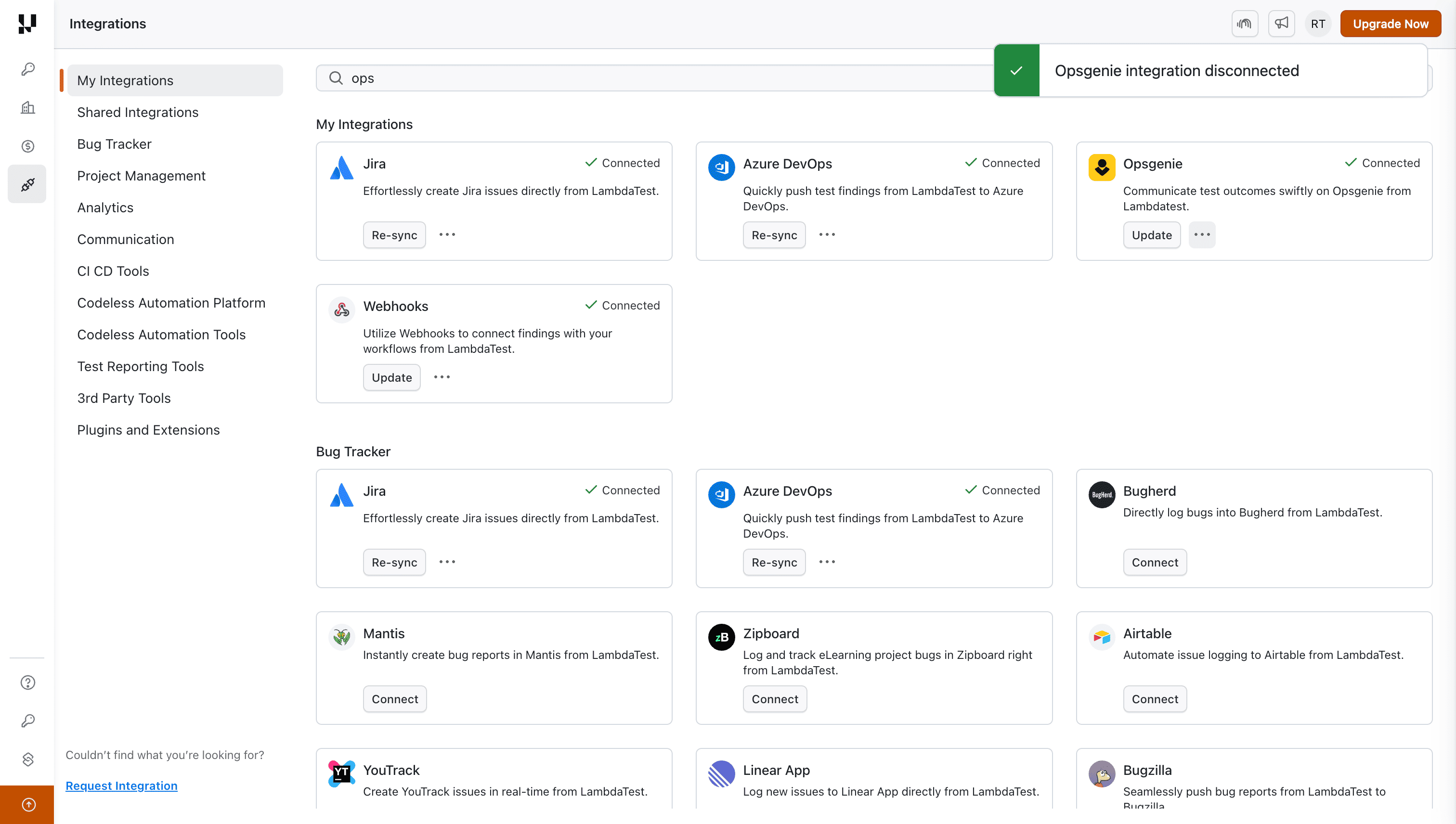Open three-dot menu on Webhooks card
The image size is (1456, 824).
click(442, 377)
